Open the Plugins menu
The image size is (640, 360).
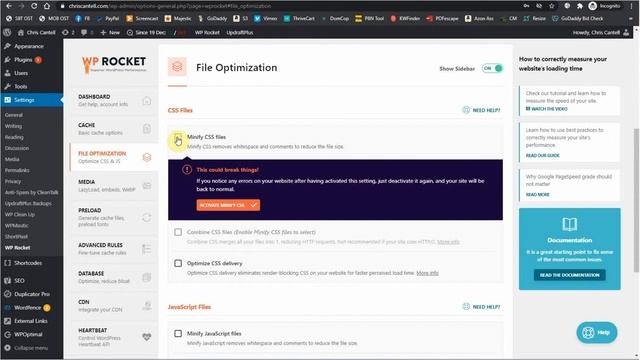pos(23,60)
